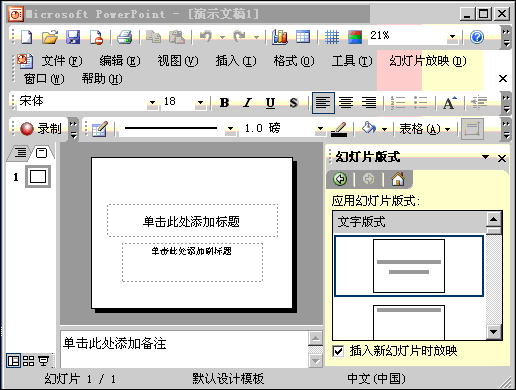Click the New presentation icon
The image size is (516, 390).
point(27,37)
